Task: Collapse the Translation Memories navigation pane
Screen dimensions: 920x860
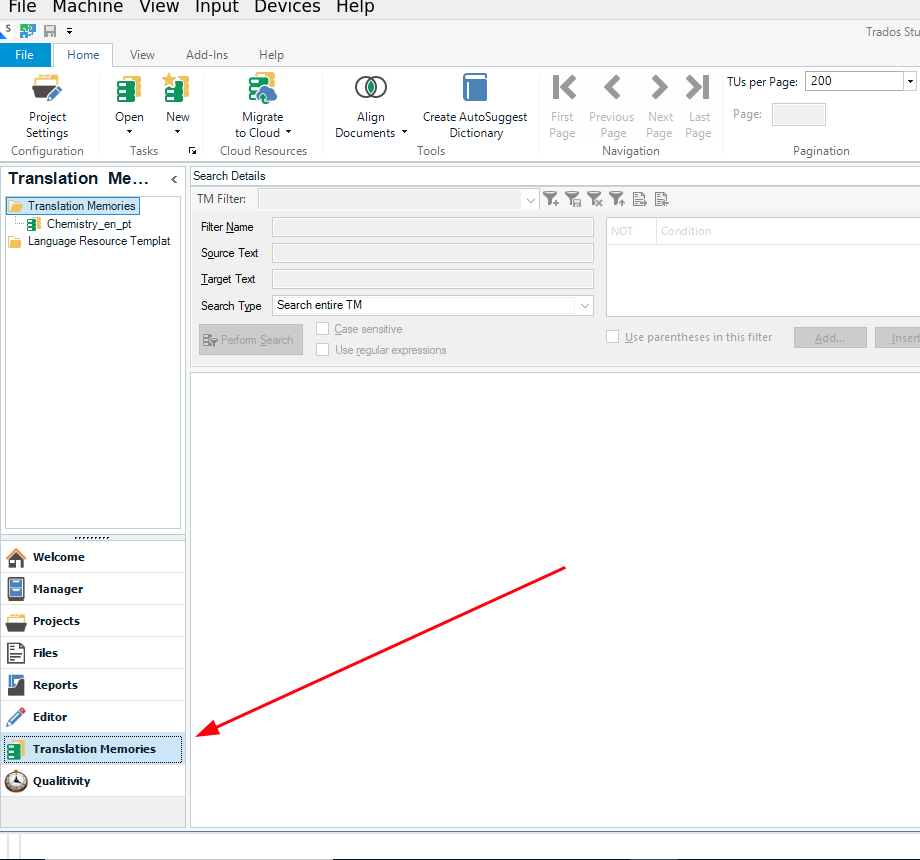Action: point(174,180)
